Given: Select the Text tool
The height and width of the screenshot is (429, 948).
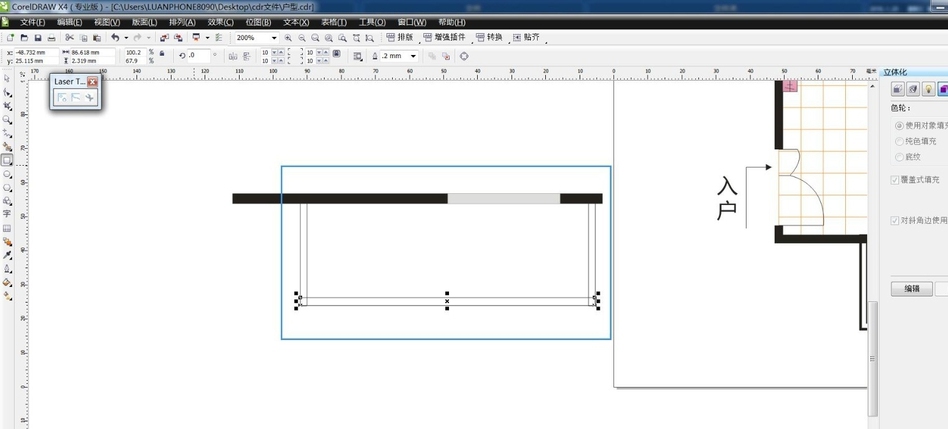Looking at the screenshot, I should click(7, 214).
